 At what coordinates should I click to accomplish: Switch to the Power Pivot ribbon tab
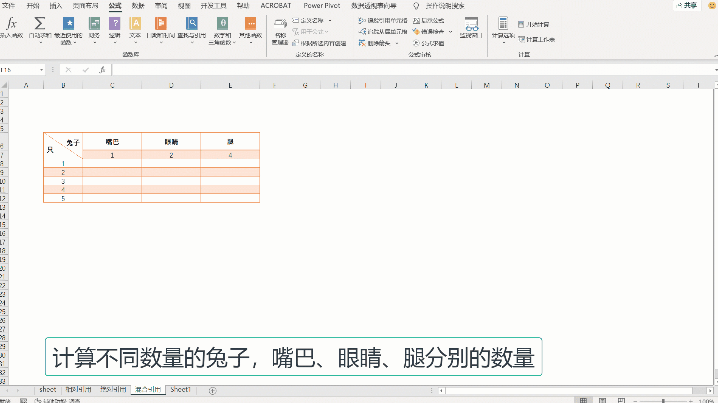click(321, 5)
